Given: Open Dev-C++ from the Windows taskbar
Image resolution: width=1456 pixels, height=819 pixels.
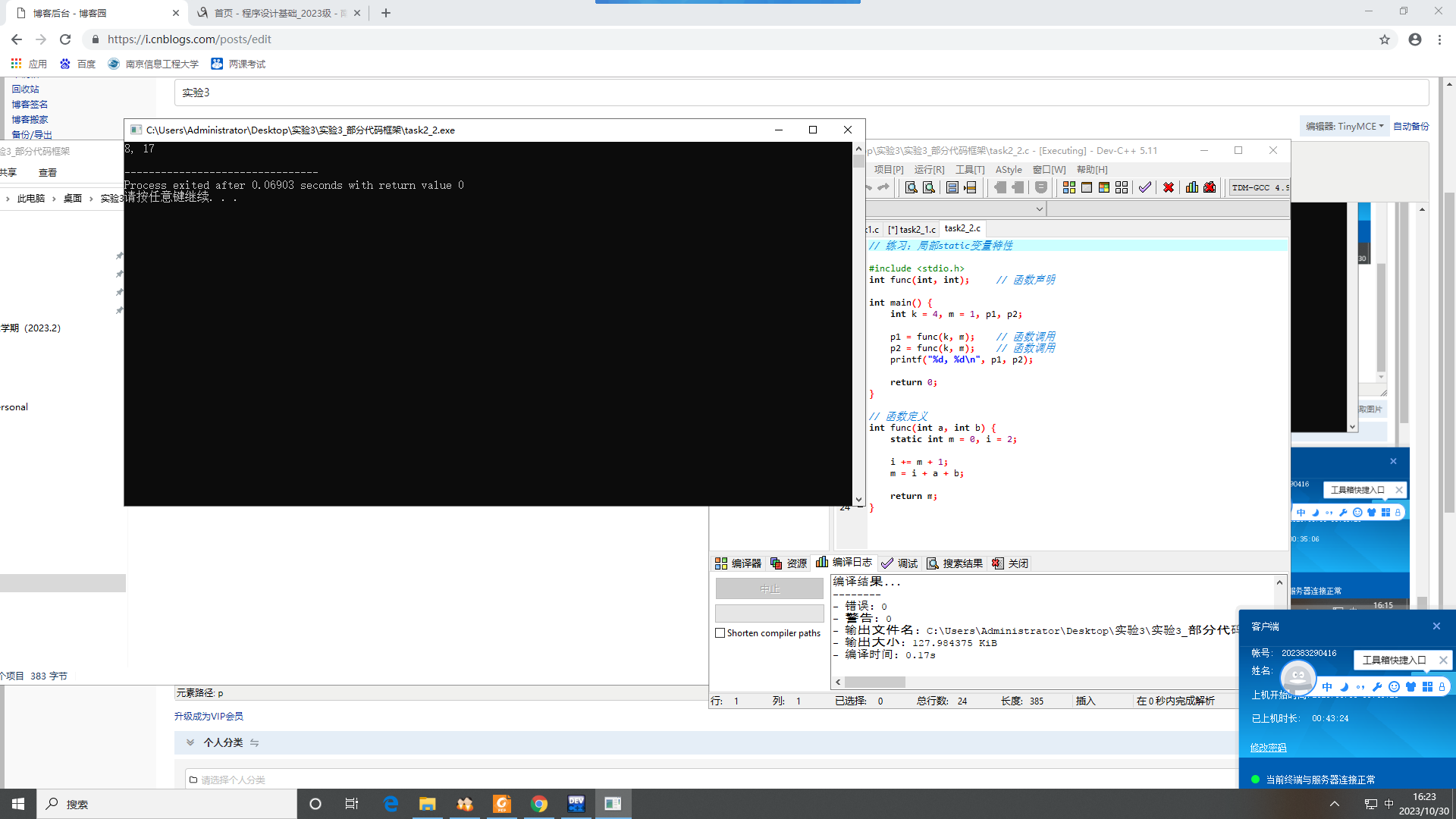Looking at the screenshot, I should pyautogui.click(x=576, y=804).
